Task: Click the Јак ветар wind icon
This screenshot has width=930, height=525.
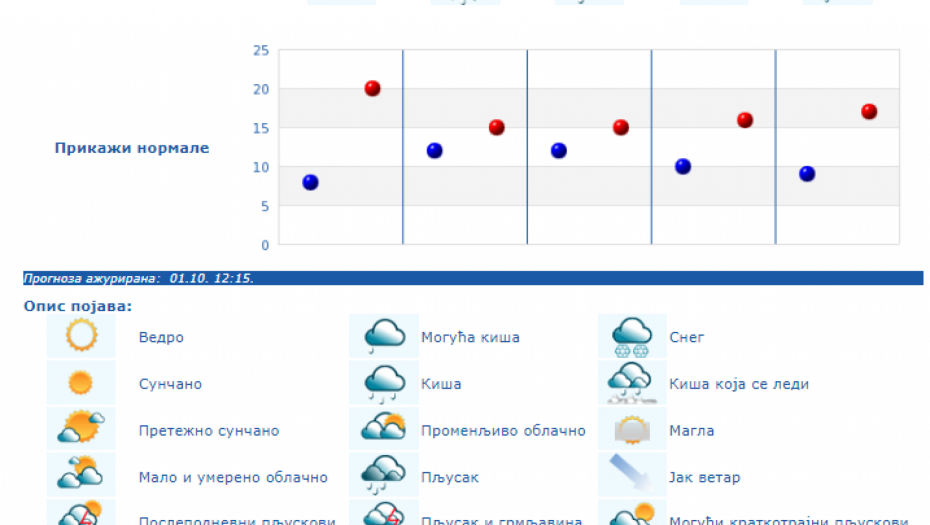Action: tap(632, 476)
